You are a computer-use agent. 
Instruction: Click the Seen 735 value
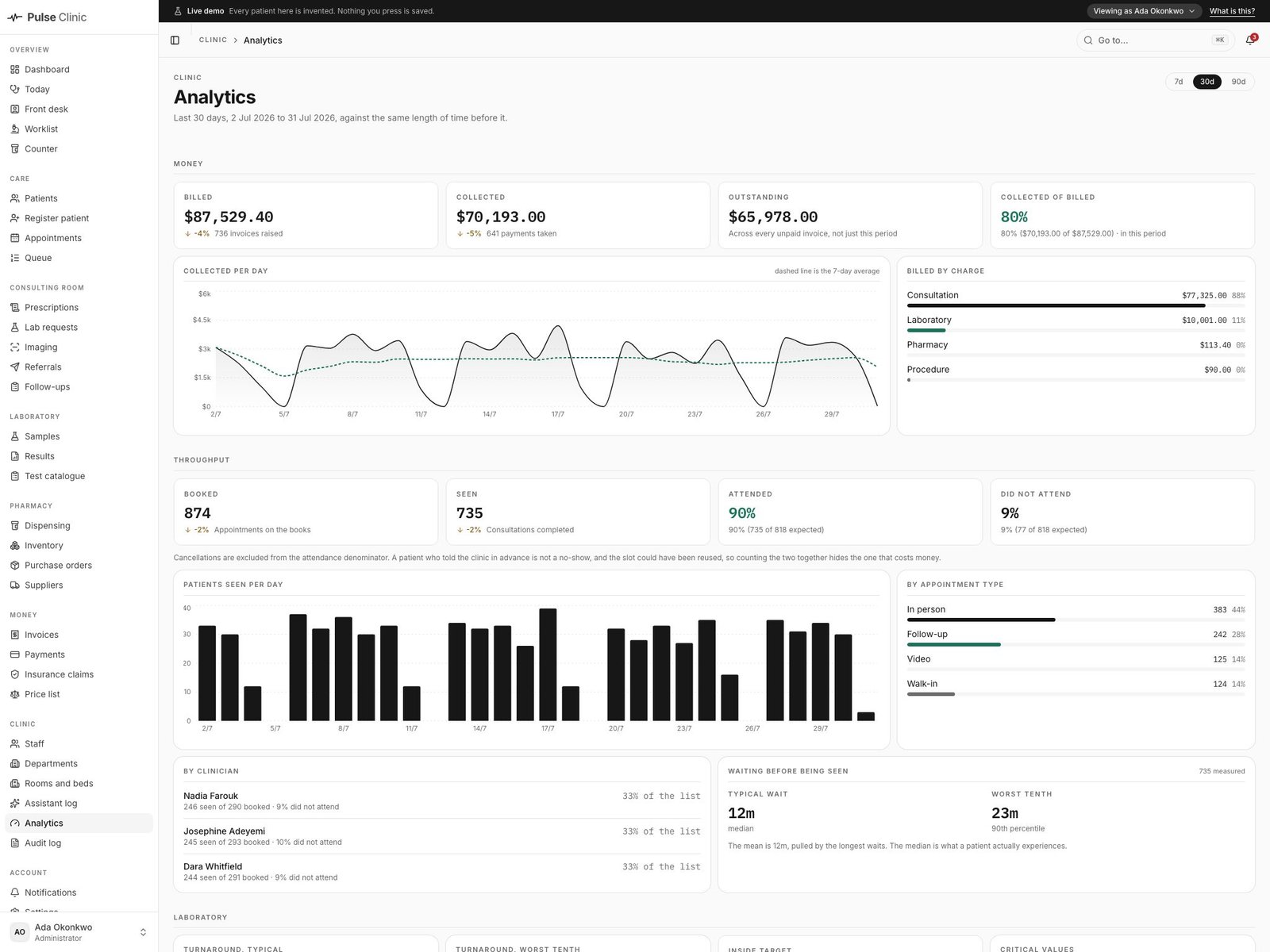pyautogui.click(x=470, y=513)
